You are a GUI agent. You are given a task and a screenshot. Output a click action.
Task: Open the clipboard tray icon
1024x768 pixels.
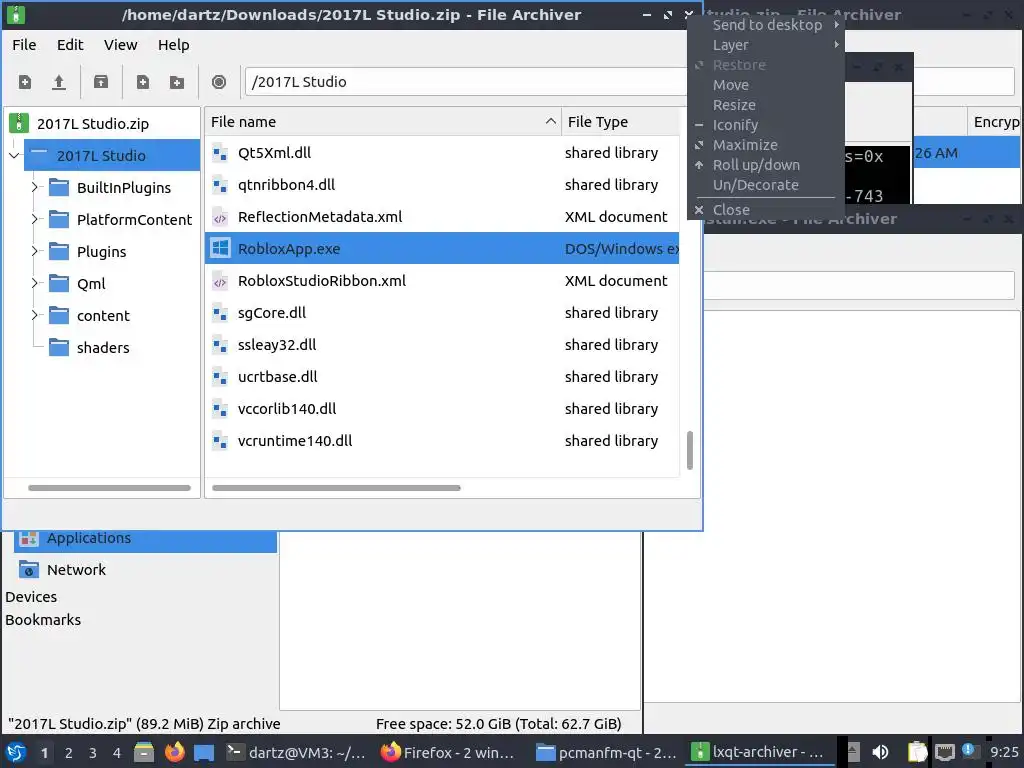point(917,752)
